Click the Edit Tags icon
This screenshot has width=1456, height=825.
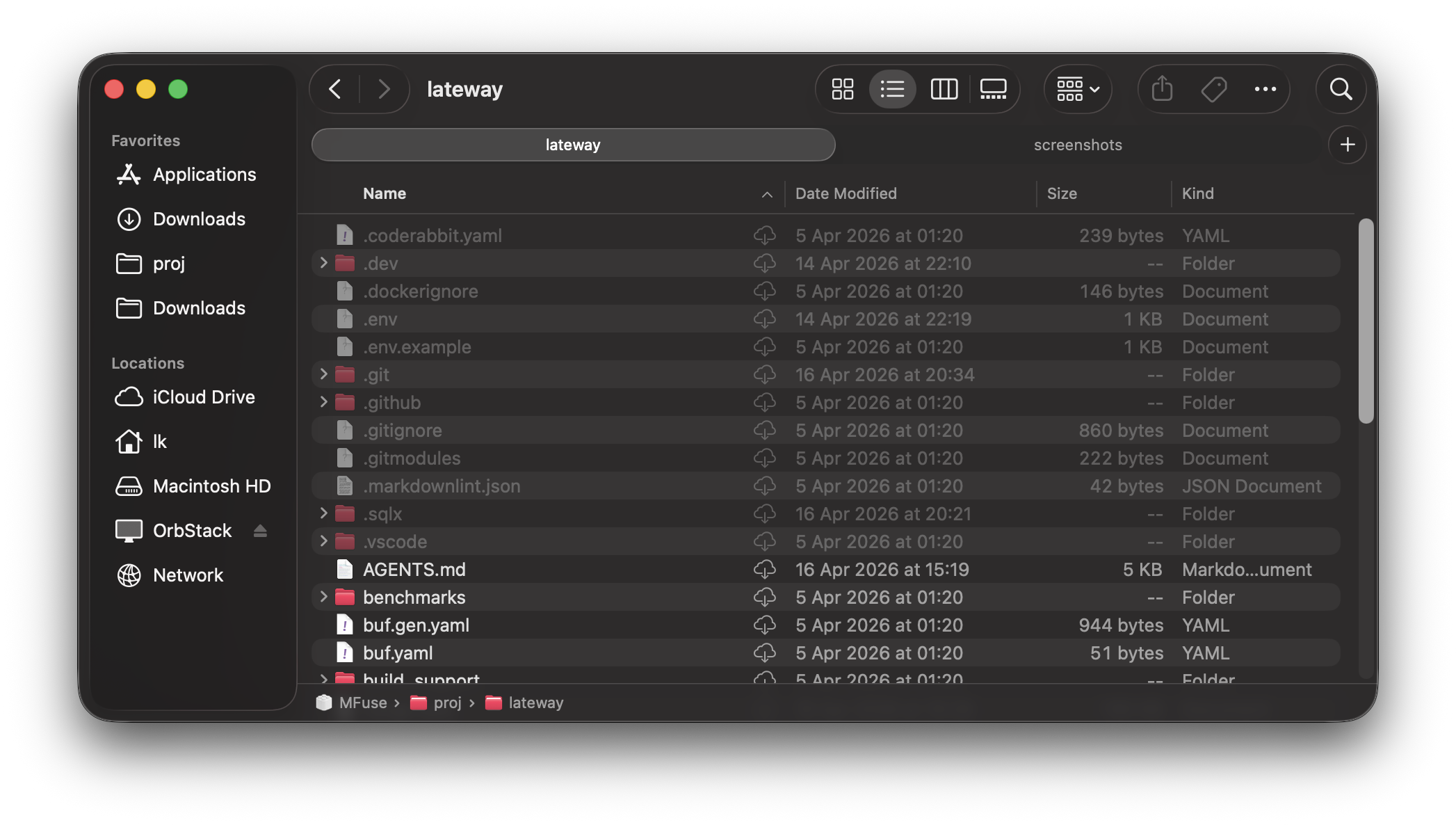pos(1213,89)
